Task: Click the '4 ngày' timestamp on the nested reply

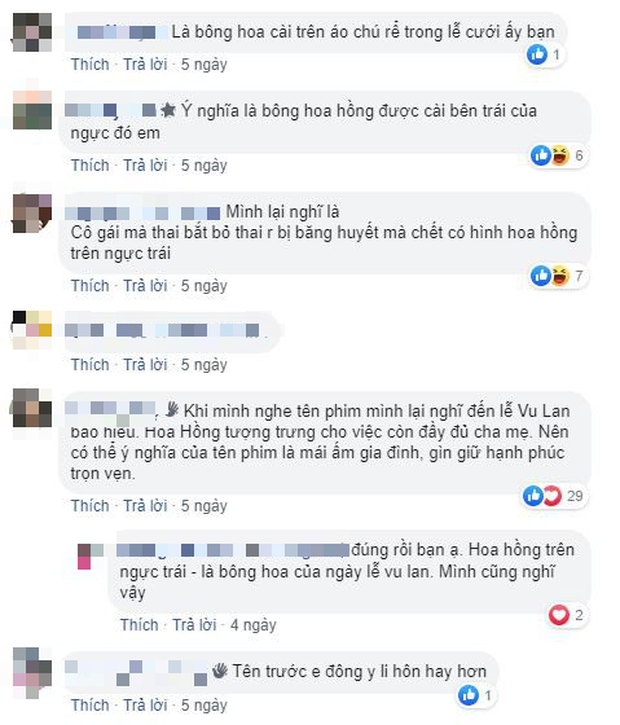Action: pyautogui.click(x=253, y=625)
